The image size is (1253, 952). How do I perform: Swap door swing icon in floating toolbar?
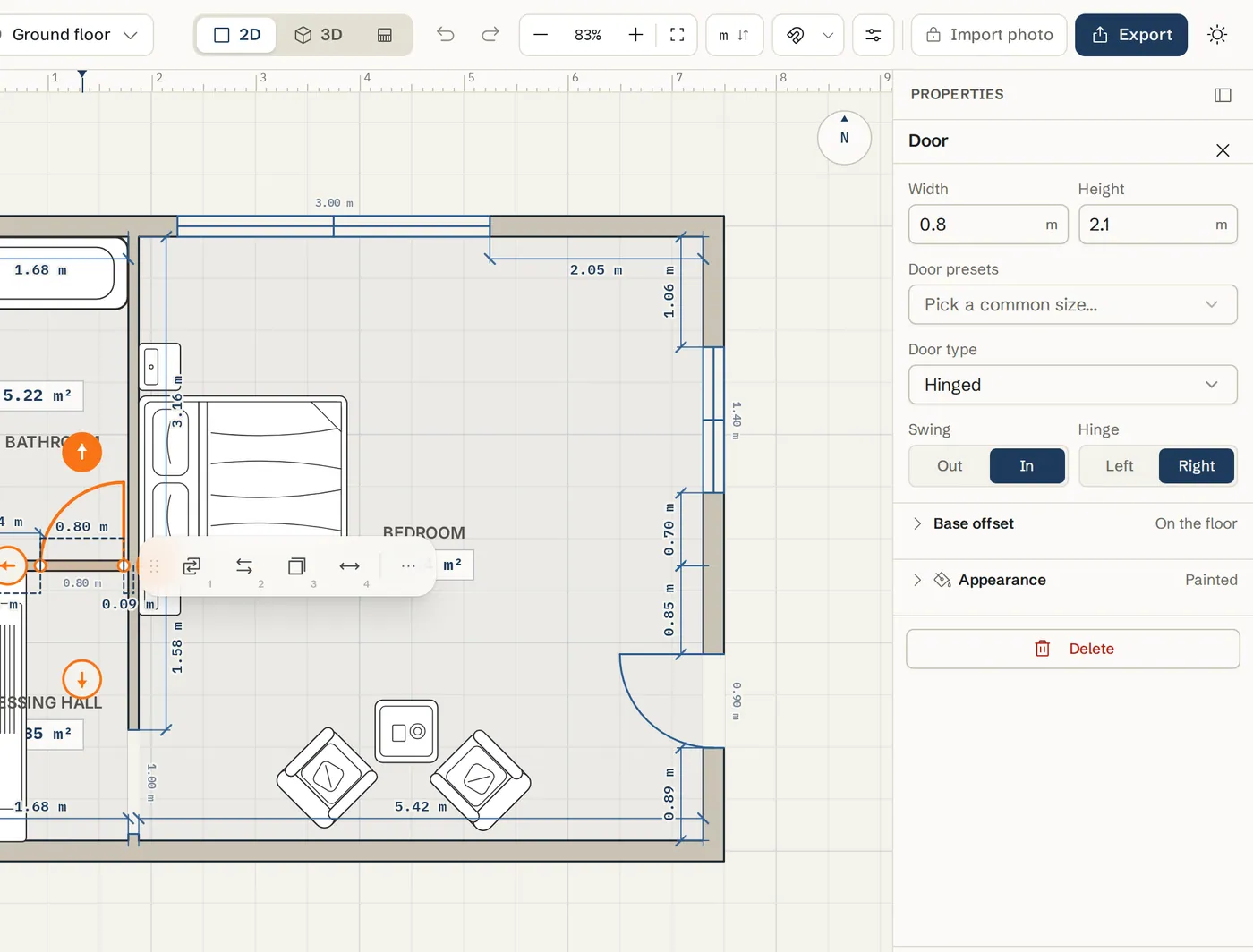pyautogui.click(x=192, y=565)
